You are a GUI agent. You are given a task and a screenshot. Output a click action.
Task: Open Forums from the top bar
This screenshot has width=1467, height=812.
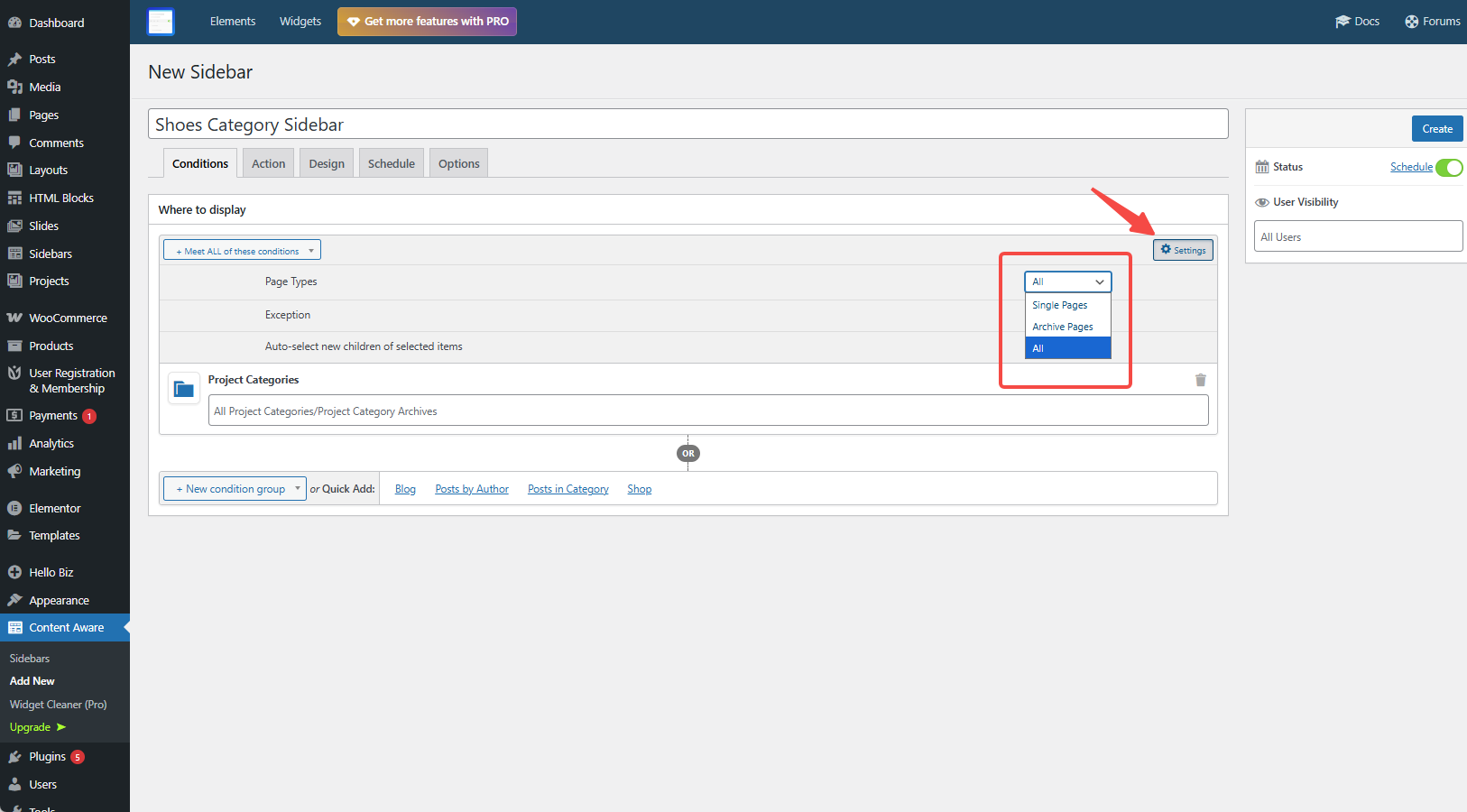point(1432,22)
